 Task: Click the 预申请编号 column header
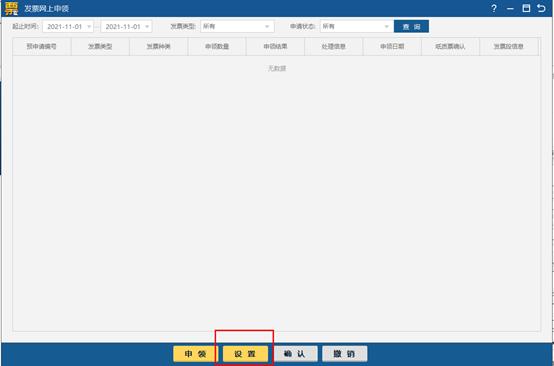pos(42,46)
